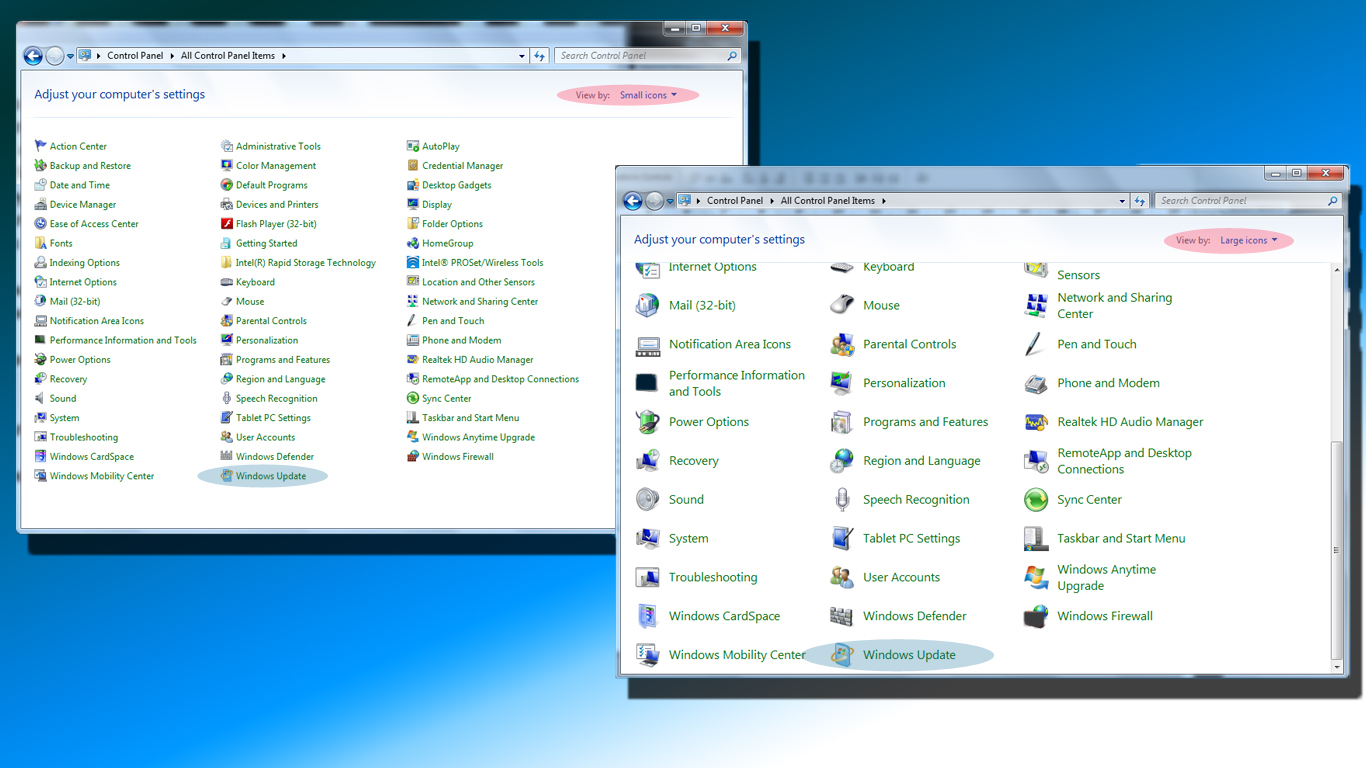1366x768 pixels.
Task: Open the View by Large icons dropdown
Action: tap(1248, 240)
